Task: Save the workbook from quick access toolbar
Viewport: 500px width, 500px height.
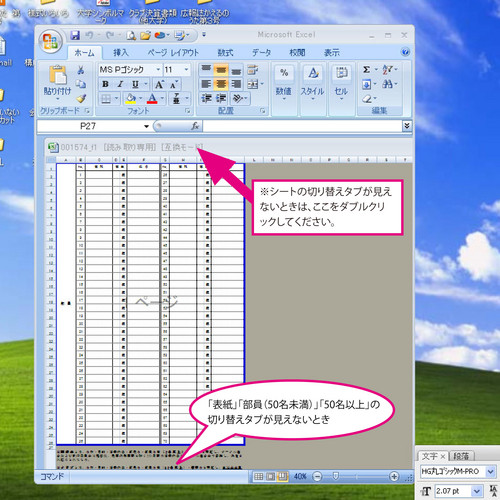Action: pyautogui.click(x=75, y=35)
